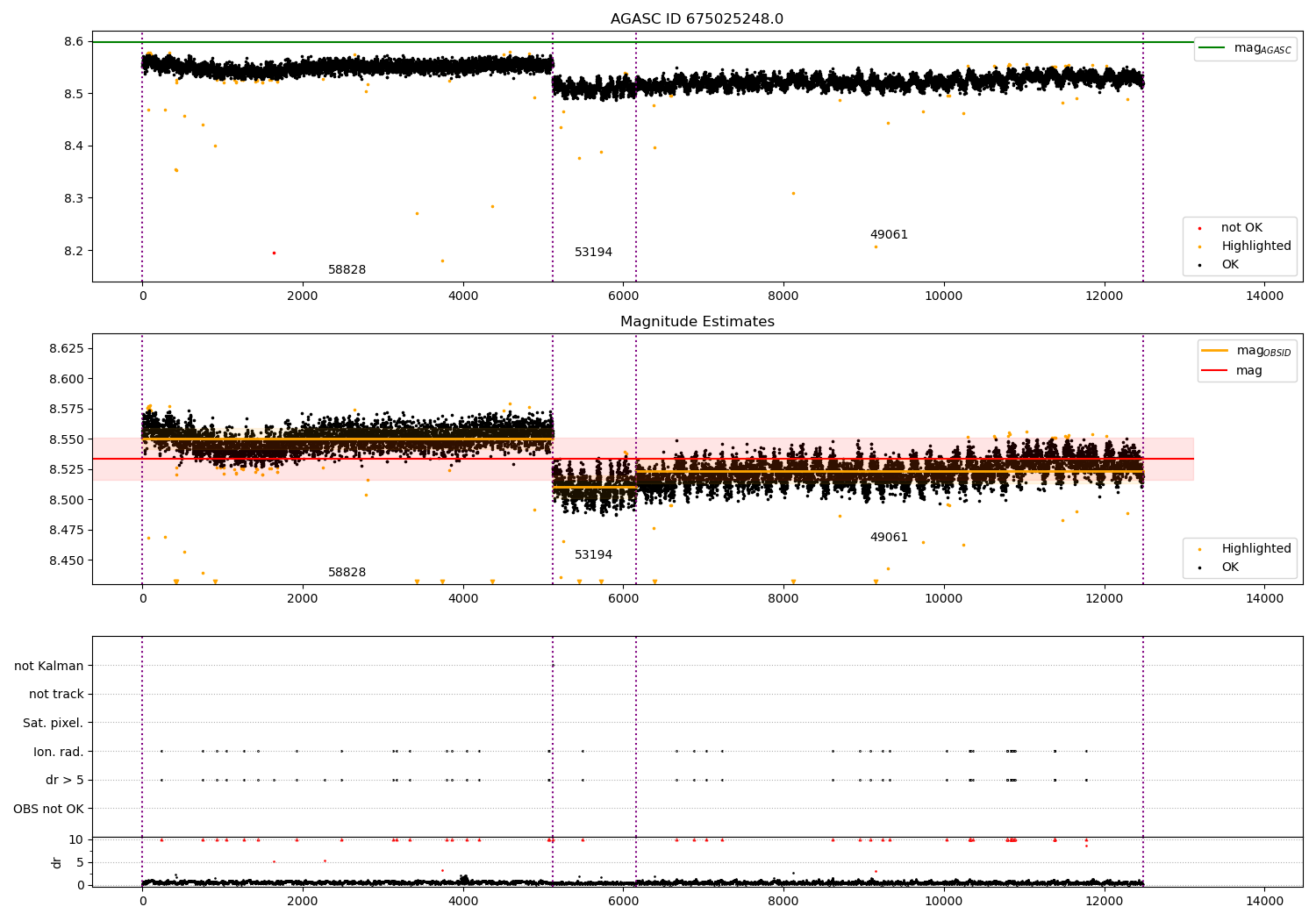Click the red line swatch beside the mag legend entry
The height and width of the screenshot is (921, 1316).
[1214, 371]
